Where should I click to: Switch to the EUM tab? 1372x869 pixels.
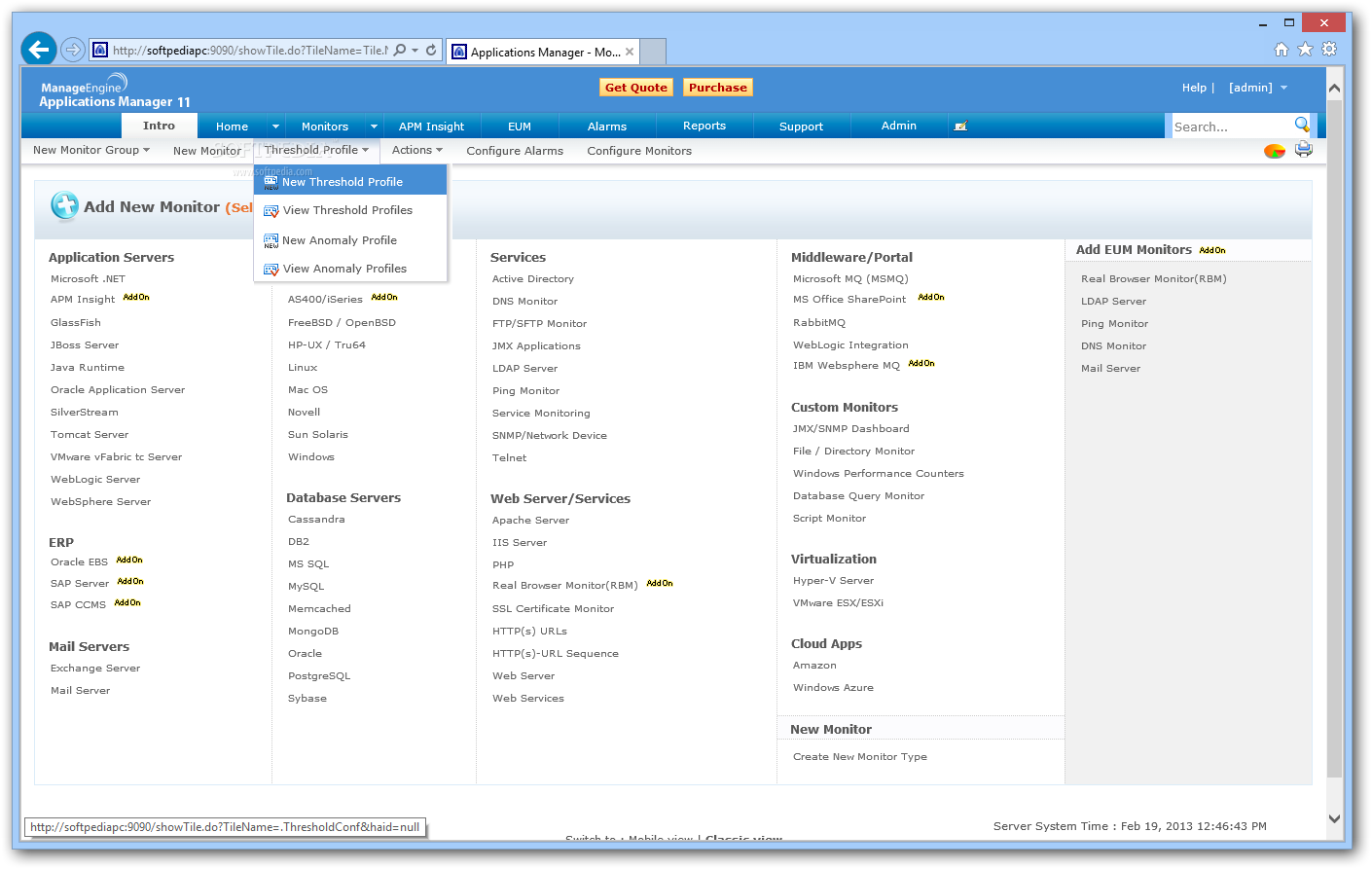520,127
